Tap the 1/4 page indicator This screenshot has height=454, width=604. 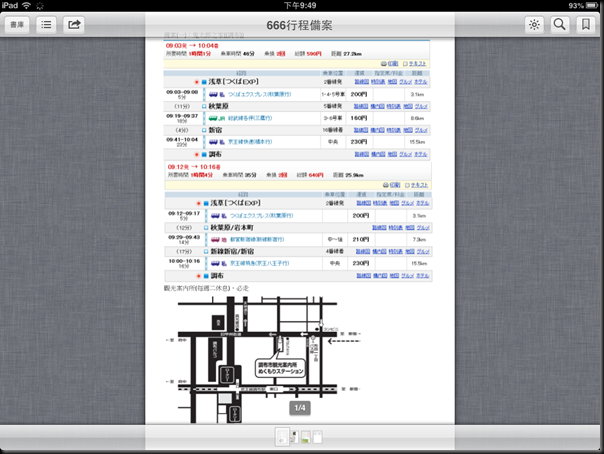tap(300, 408)
